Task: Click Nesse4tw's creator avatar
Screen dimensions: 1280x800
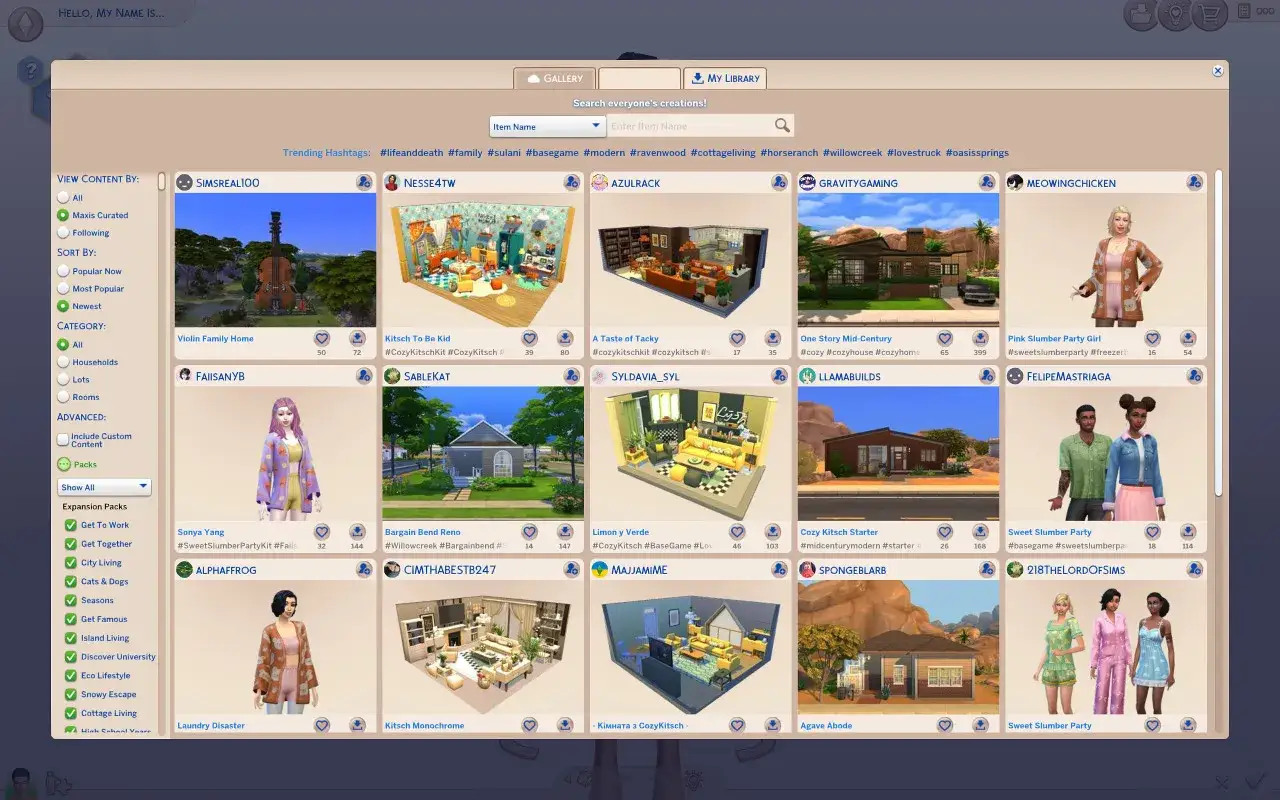Action: (390, 182)
